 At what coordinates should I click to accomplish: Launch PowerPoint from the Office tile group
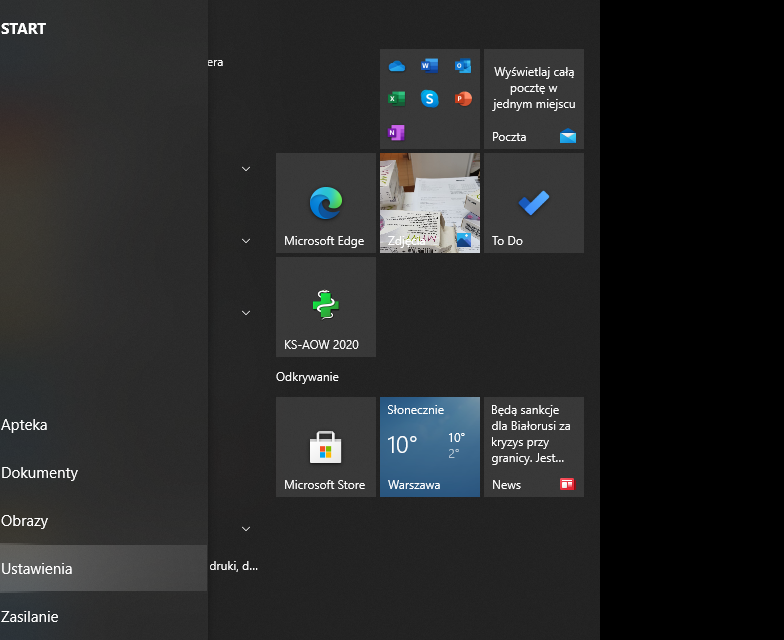463,98
